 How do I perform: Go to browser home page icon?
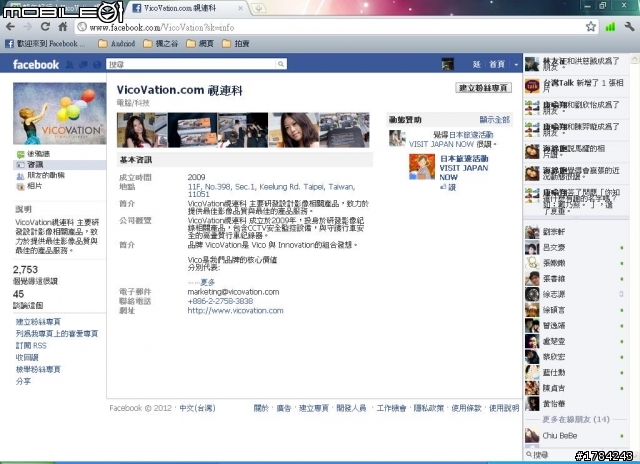tap(62, 27)
